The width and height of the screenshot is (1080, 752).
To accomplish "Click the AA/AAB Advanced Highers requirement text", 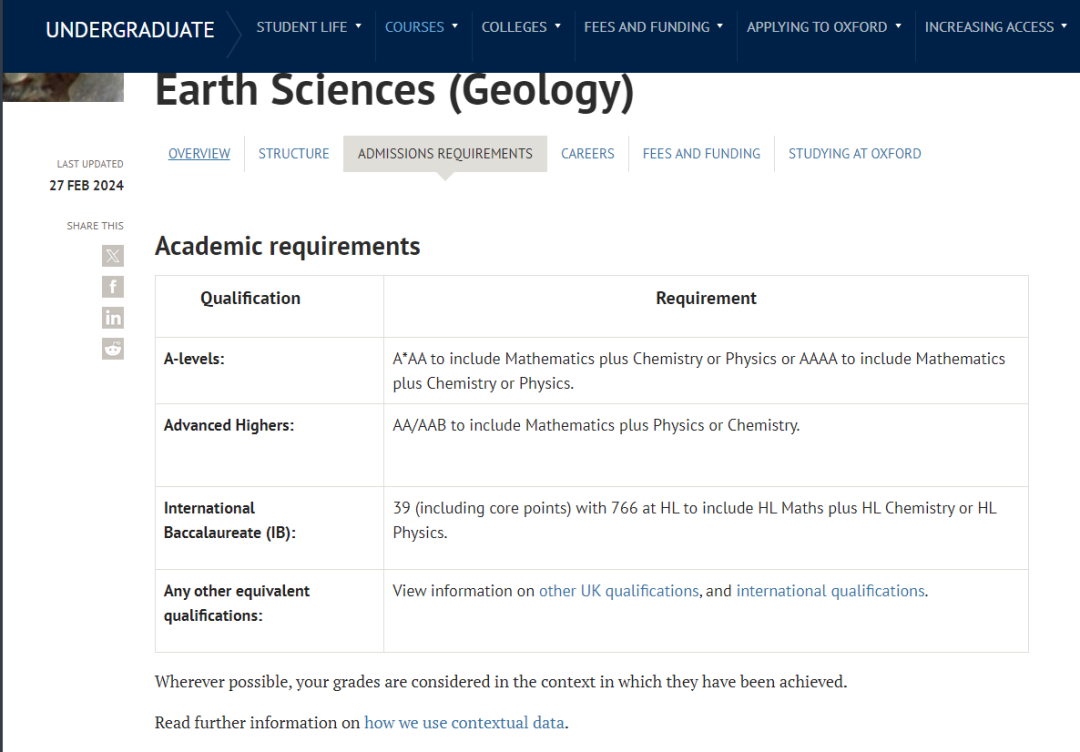I will [x=596, y=426].
